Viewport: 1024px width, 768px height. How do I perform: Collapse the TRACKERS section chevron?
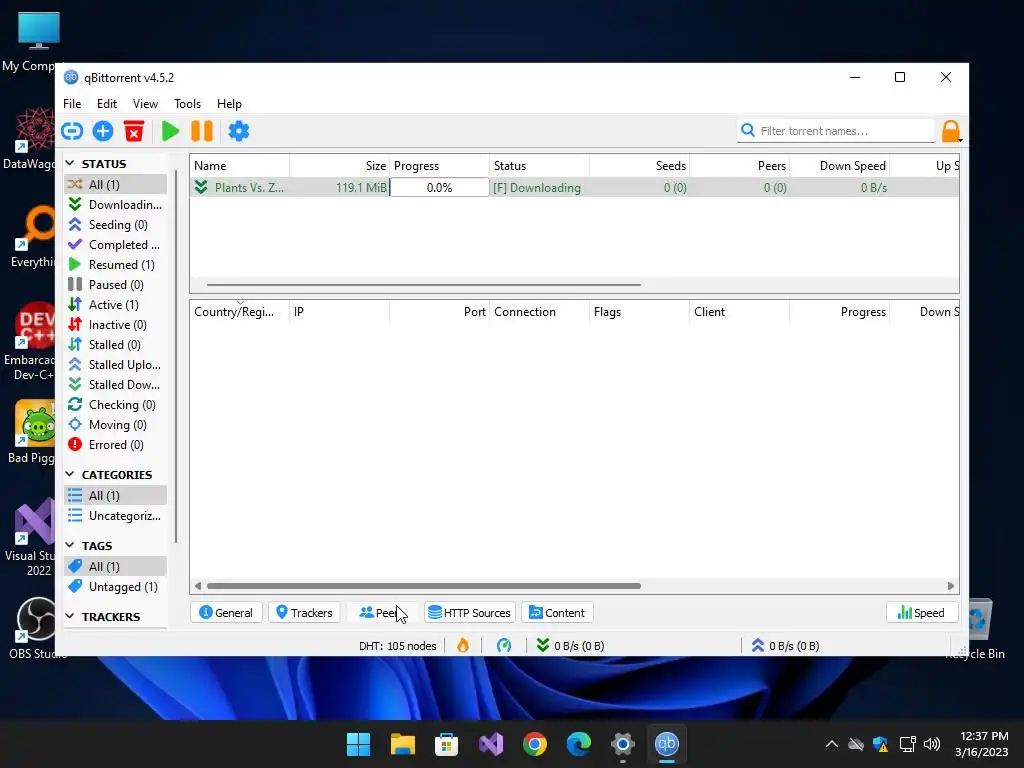[x=70, y=616]
